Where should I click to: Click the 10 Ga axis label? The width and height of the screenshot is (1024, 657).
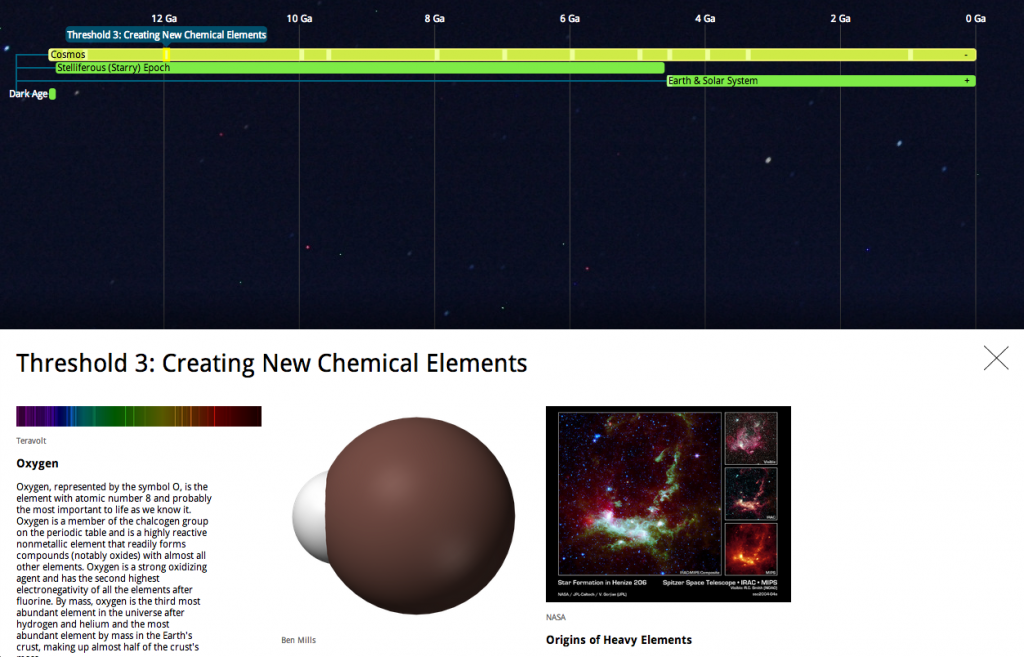coord(299,18)
